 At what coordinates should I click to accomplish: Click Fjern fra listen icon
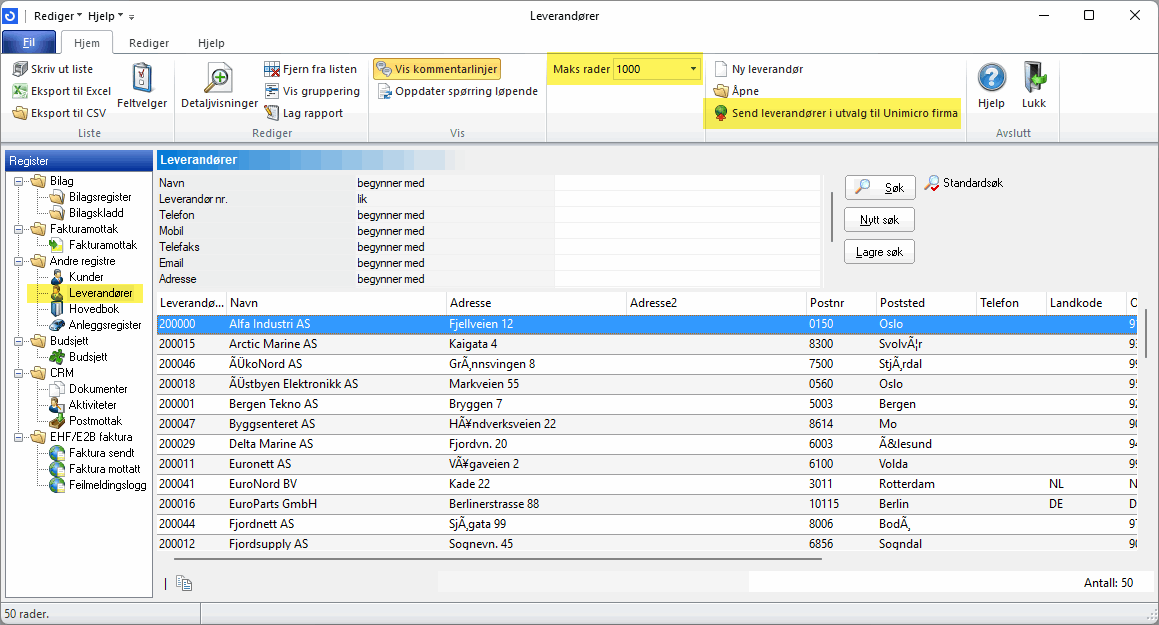272,69
